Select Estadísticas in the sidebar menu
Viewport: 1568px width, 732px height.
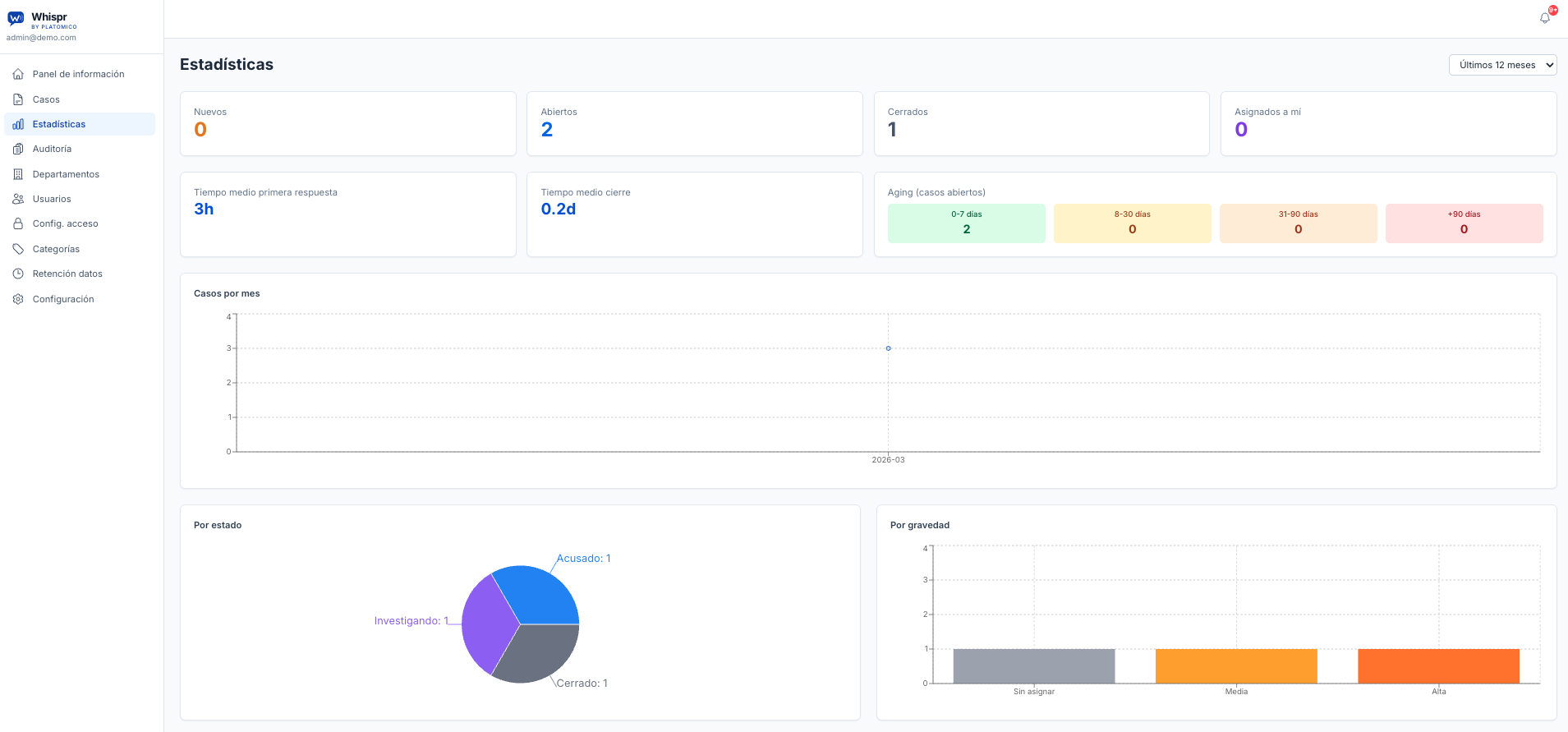59,124
